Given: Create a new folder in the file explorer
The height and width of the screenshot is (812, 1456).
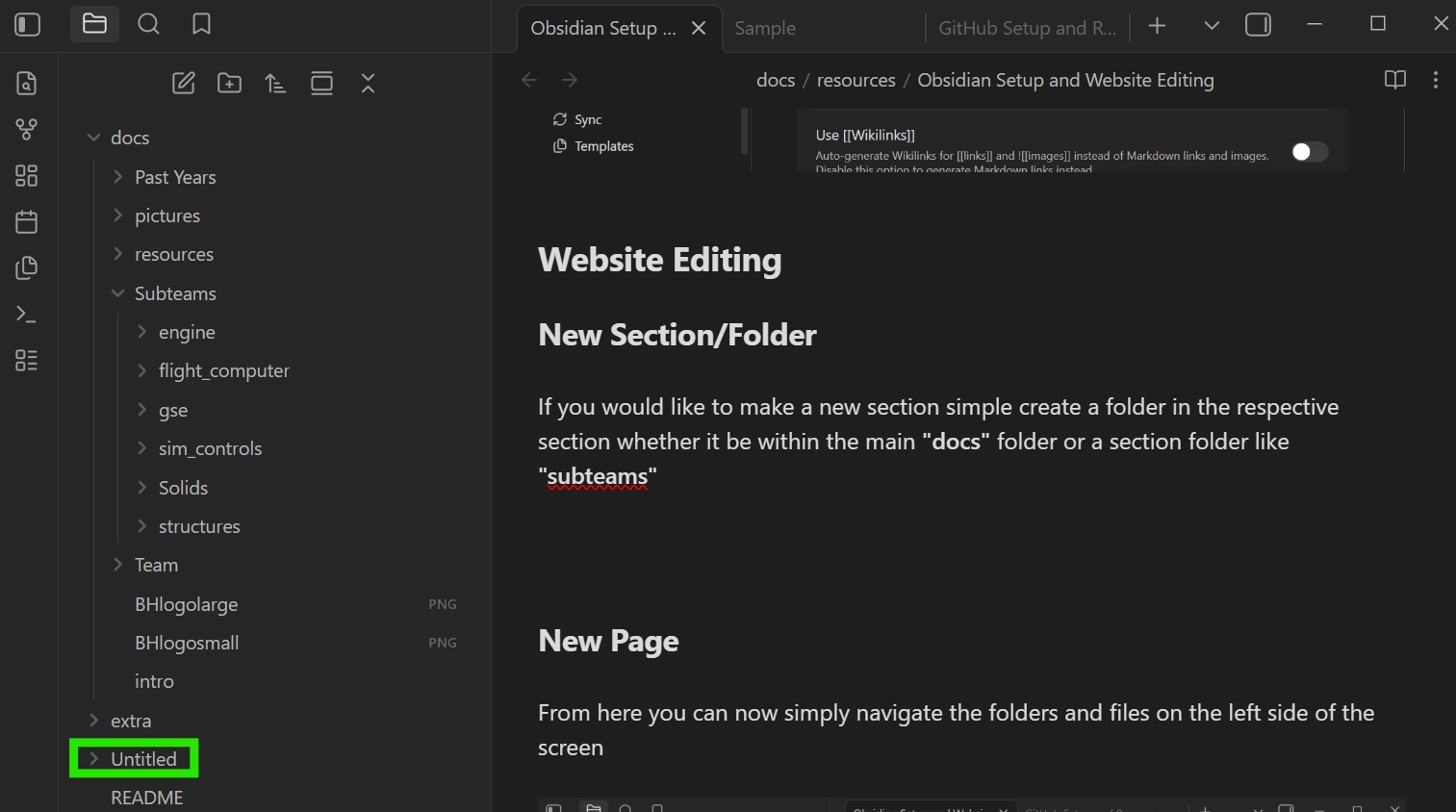Looking at the screenshot, I should click(x=230, y=84).
